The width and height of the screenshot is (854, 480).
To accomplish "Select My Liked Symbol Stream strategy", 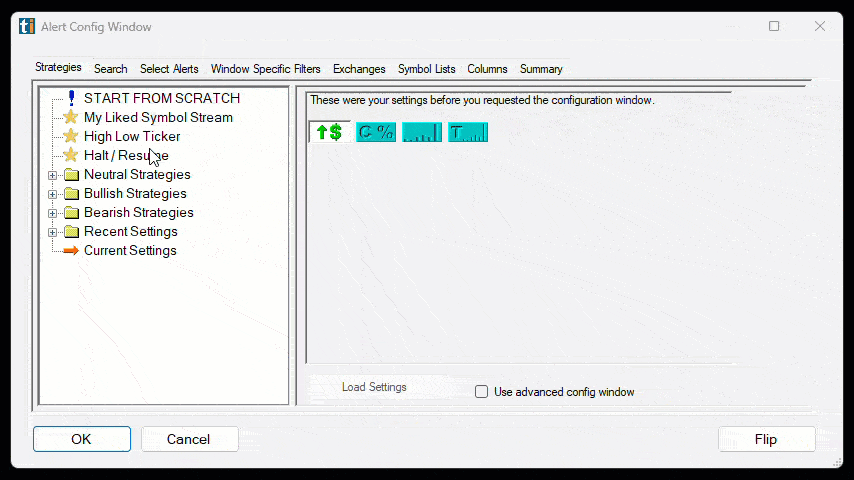I will click(158, 117).
